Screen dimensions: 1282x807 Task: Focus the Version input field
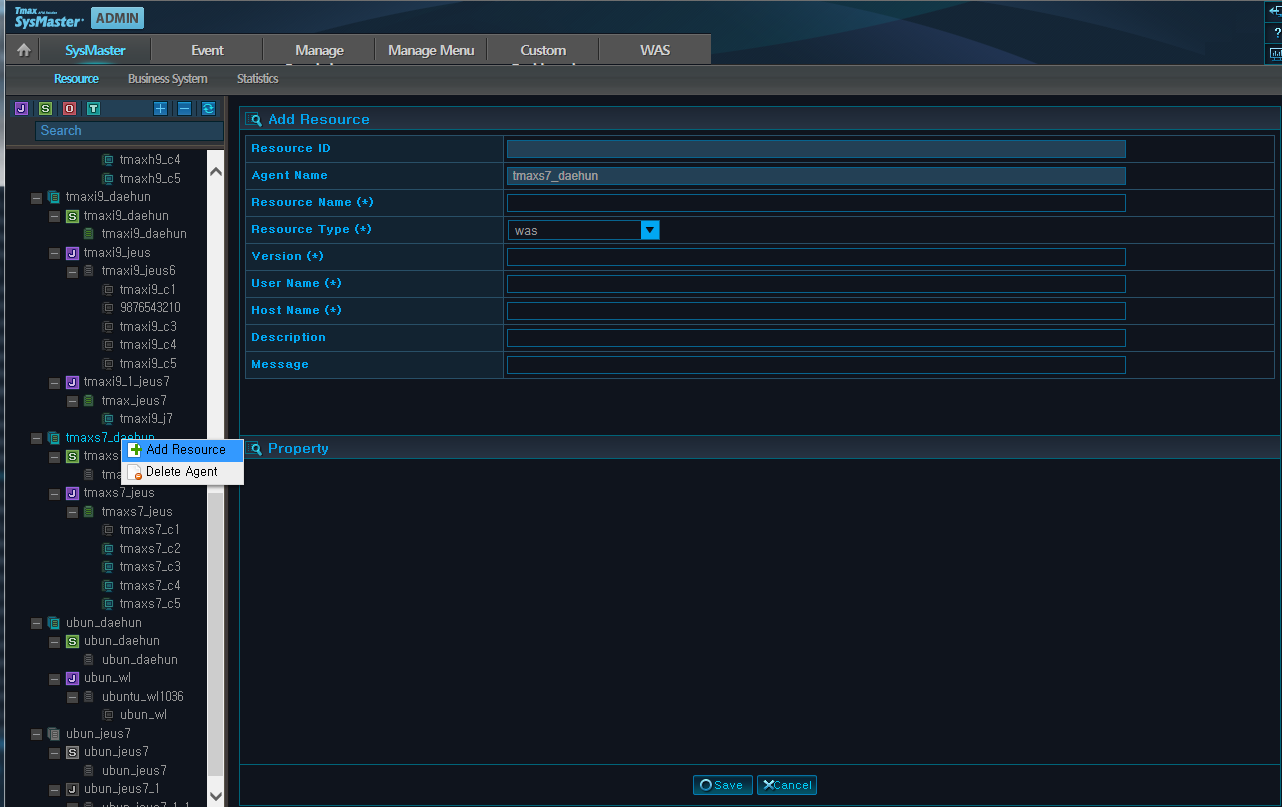(816, 257)
